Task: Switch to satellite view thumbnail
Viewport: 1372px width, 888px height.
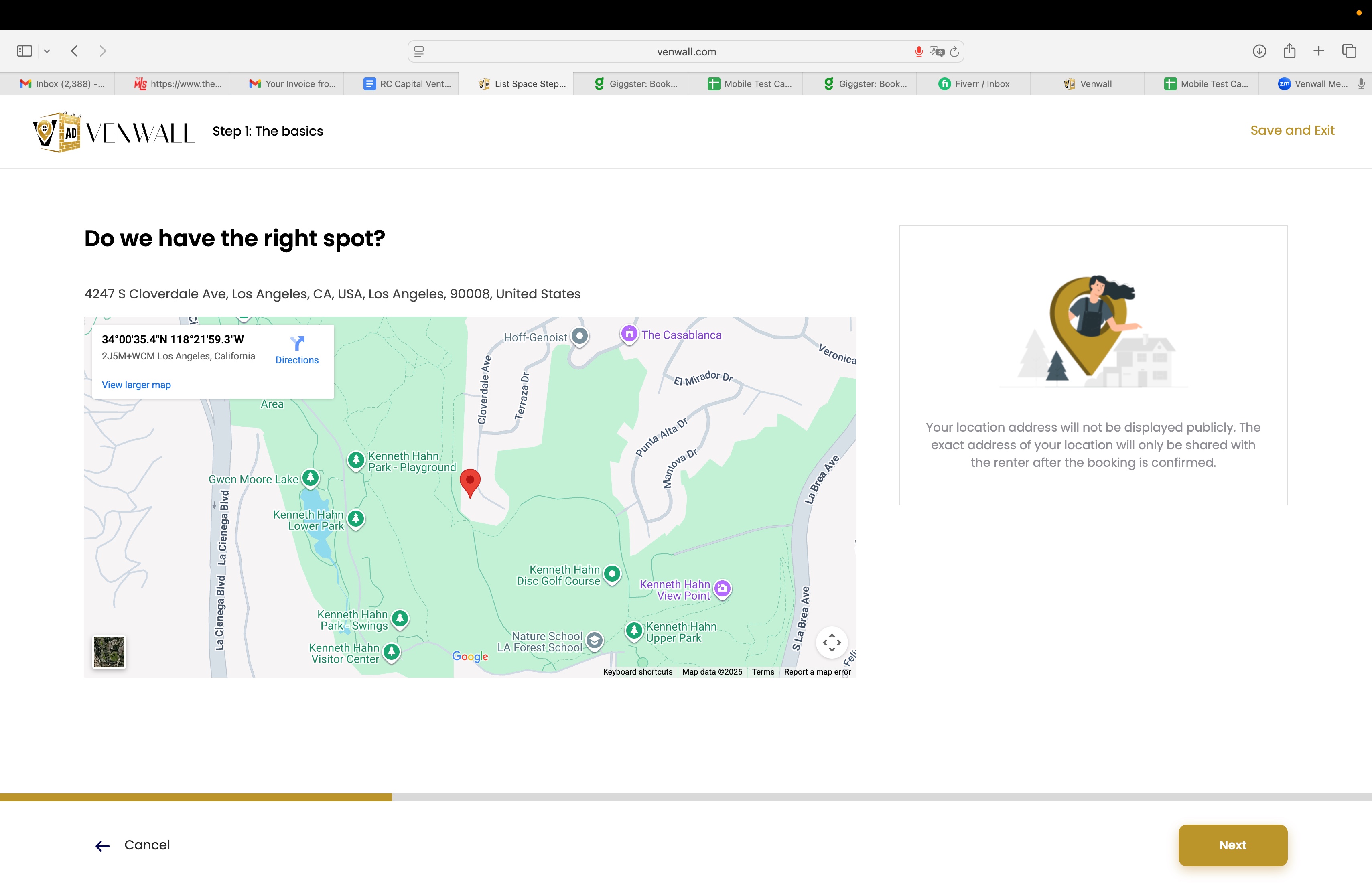Action: 109,652
